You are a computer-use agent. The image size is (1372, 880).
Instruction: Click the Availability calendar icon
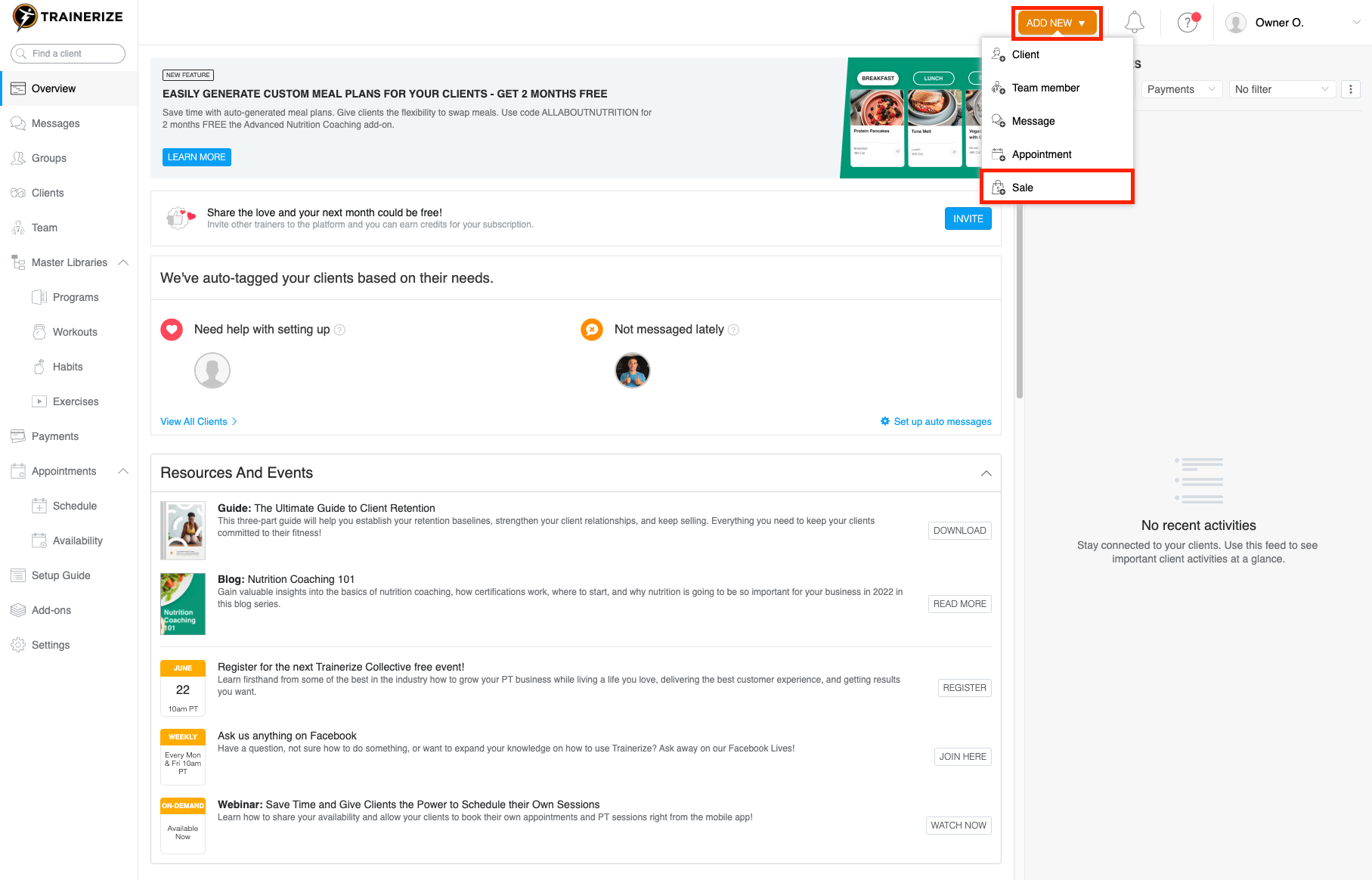(x=39, y=541)
